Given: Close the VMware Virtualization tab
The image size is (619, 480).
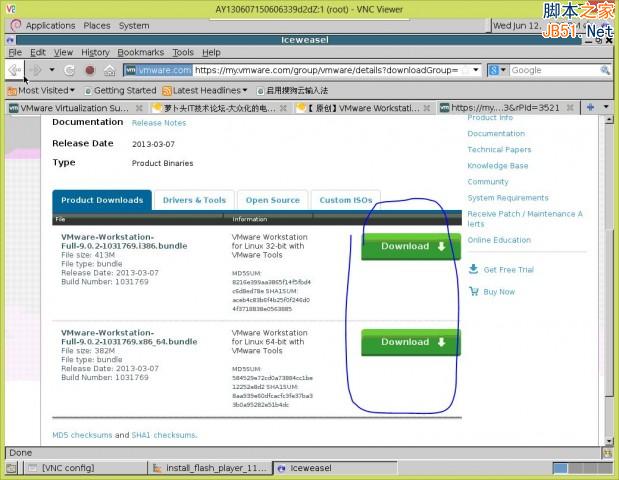Looking at the screenshot, I should point(139,108).
